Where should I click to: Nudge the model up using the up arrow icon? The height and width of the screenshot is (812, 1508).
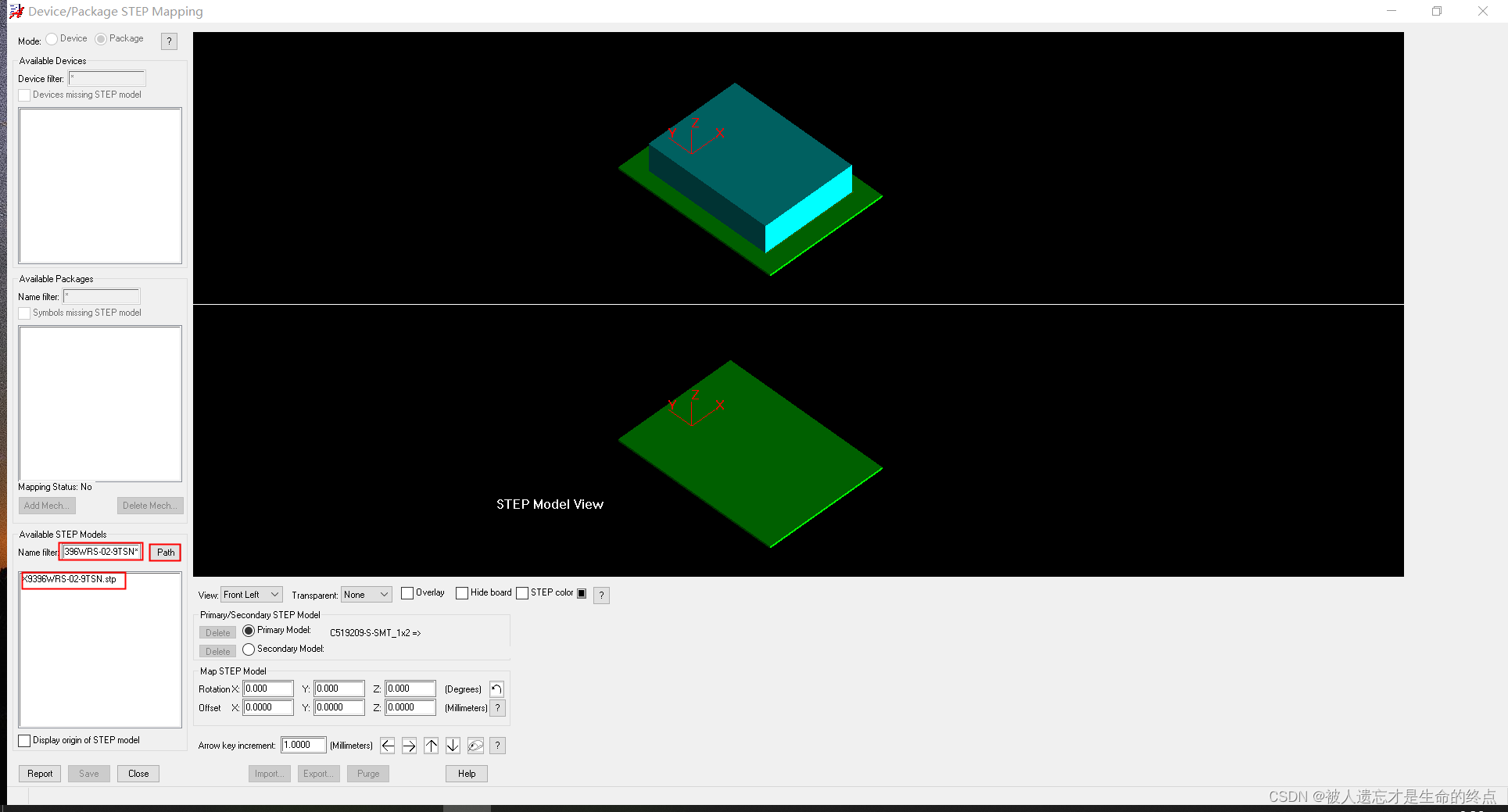tap(431, 745)
